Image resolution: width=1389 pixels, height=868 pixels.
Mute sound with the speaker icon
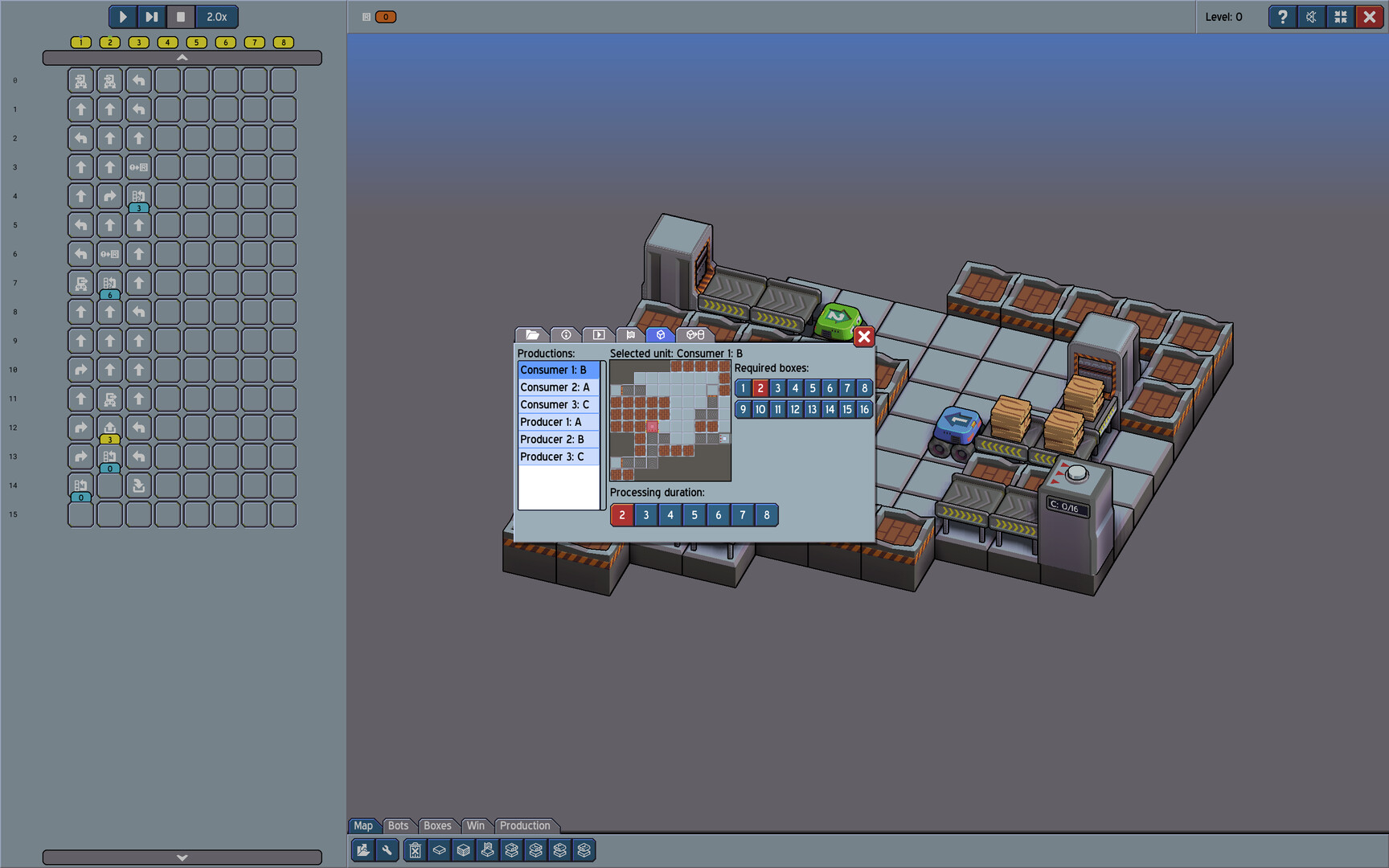(1311, 17)
